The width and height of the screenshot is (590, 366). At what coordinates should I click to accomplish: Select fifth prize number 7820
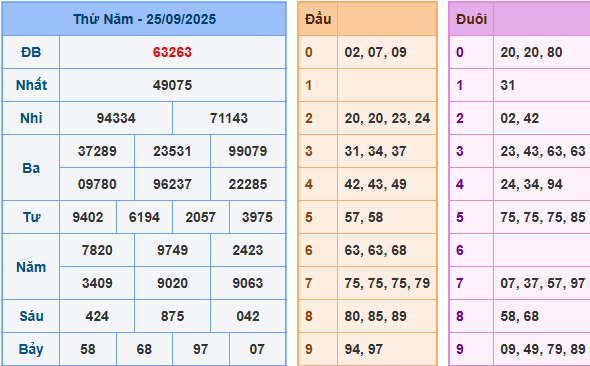97,251
